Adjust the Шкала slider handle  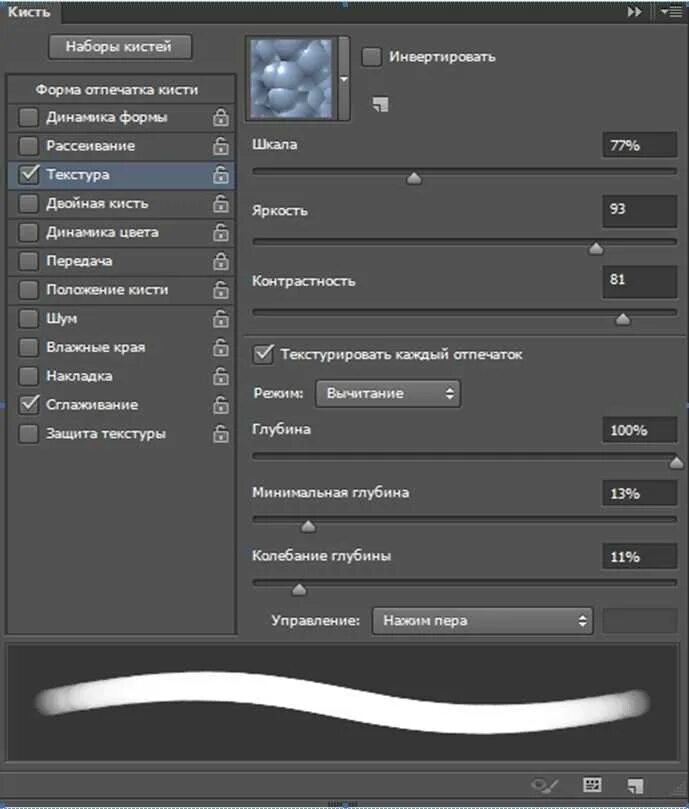(x=414, y=179)
